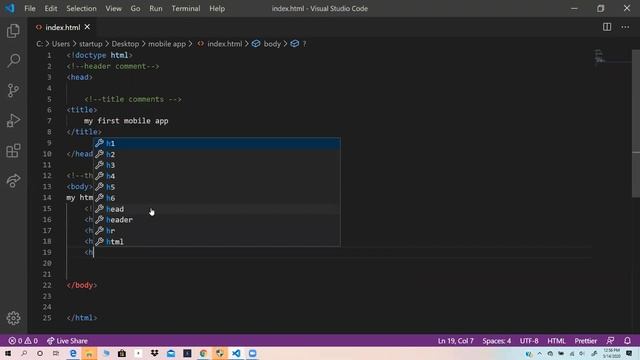Open the Search view in activity bar
The height and width of the screenshot is (360, 640).
click(x=13, y=61)
